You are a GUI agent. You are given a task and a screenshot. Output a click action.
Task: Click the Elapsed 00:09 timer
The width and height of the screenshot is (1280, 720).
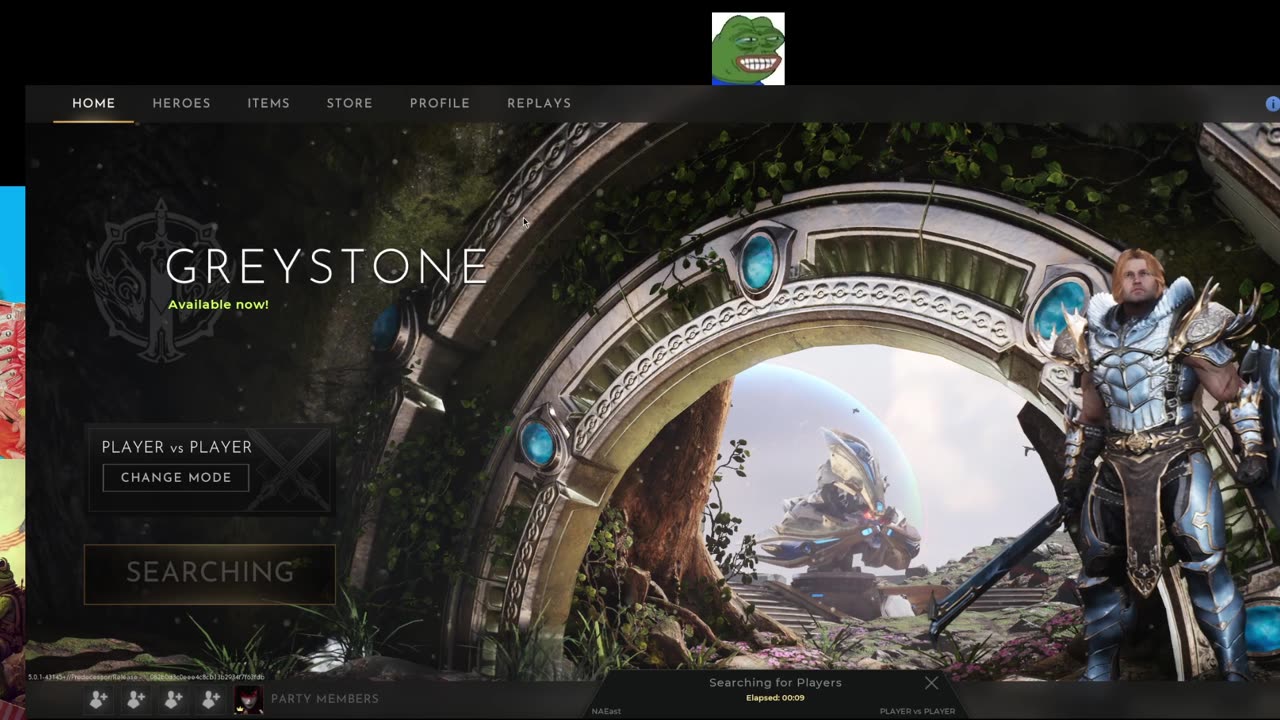pos(775,698)
